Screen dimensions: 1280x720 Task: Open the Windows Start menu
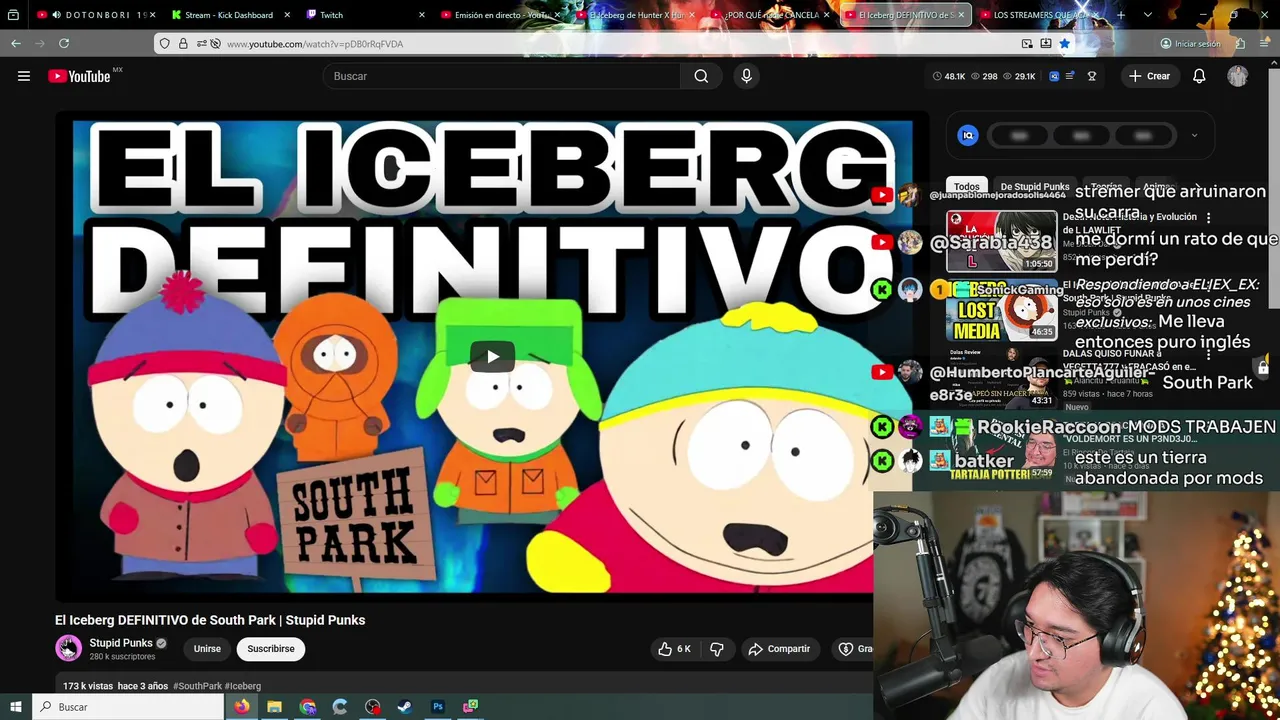coord(15,707)
